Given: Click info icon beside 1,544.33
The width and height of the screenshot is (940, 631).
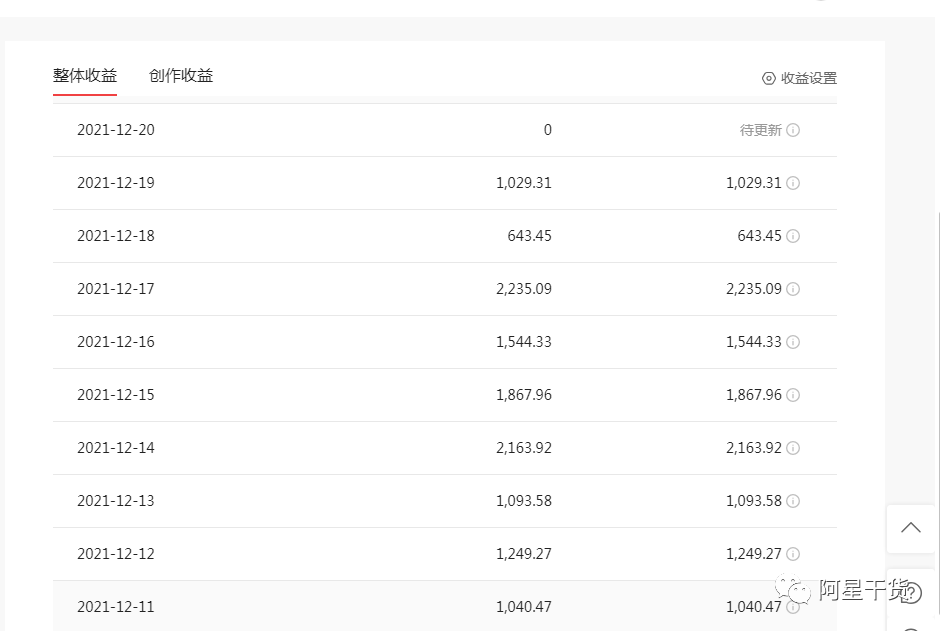Looking at the screenshot, I should pos(793,342).
